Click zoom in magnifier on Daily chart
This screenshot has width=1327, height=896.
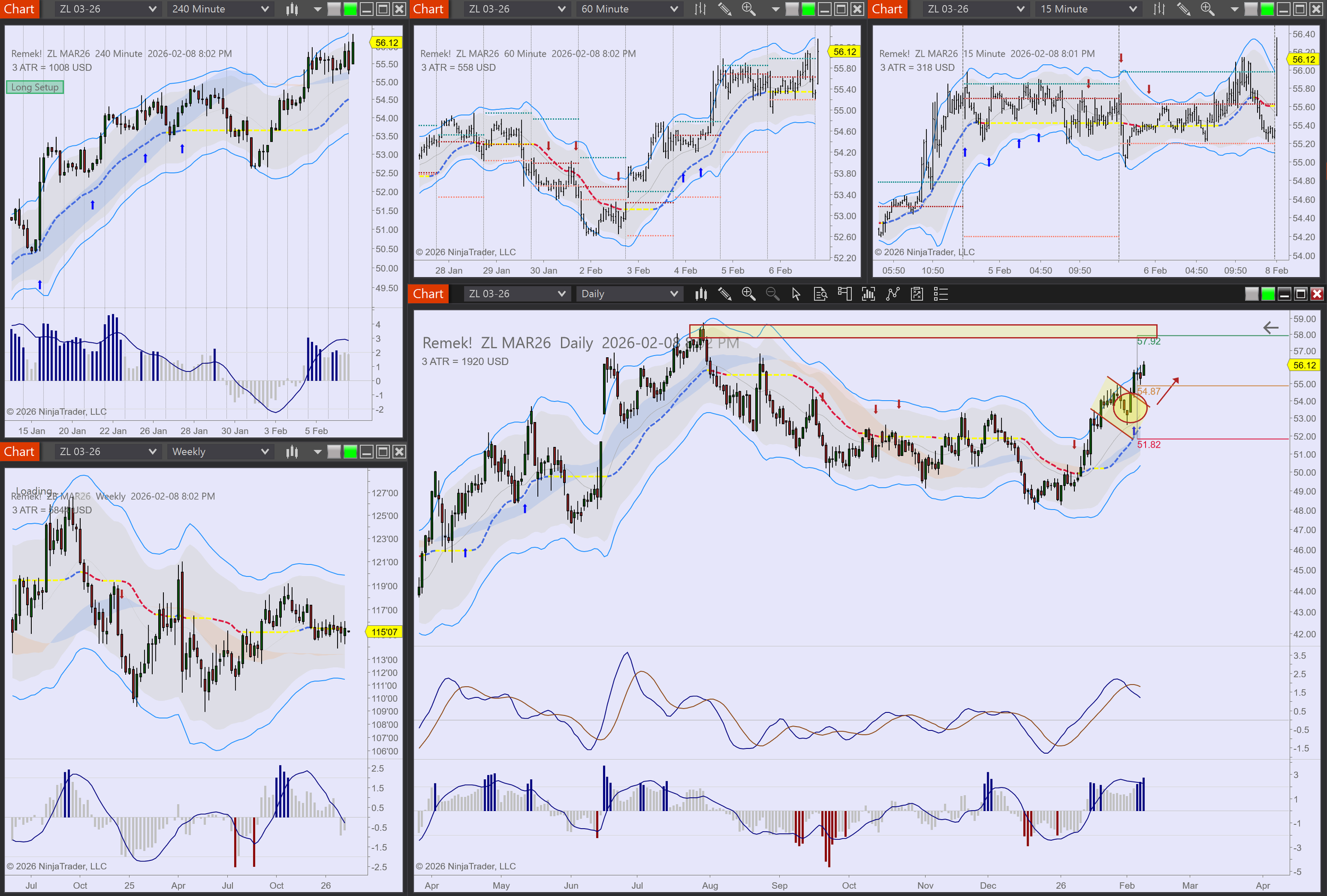(x=748, y=294)
